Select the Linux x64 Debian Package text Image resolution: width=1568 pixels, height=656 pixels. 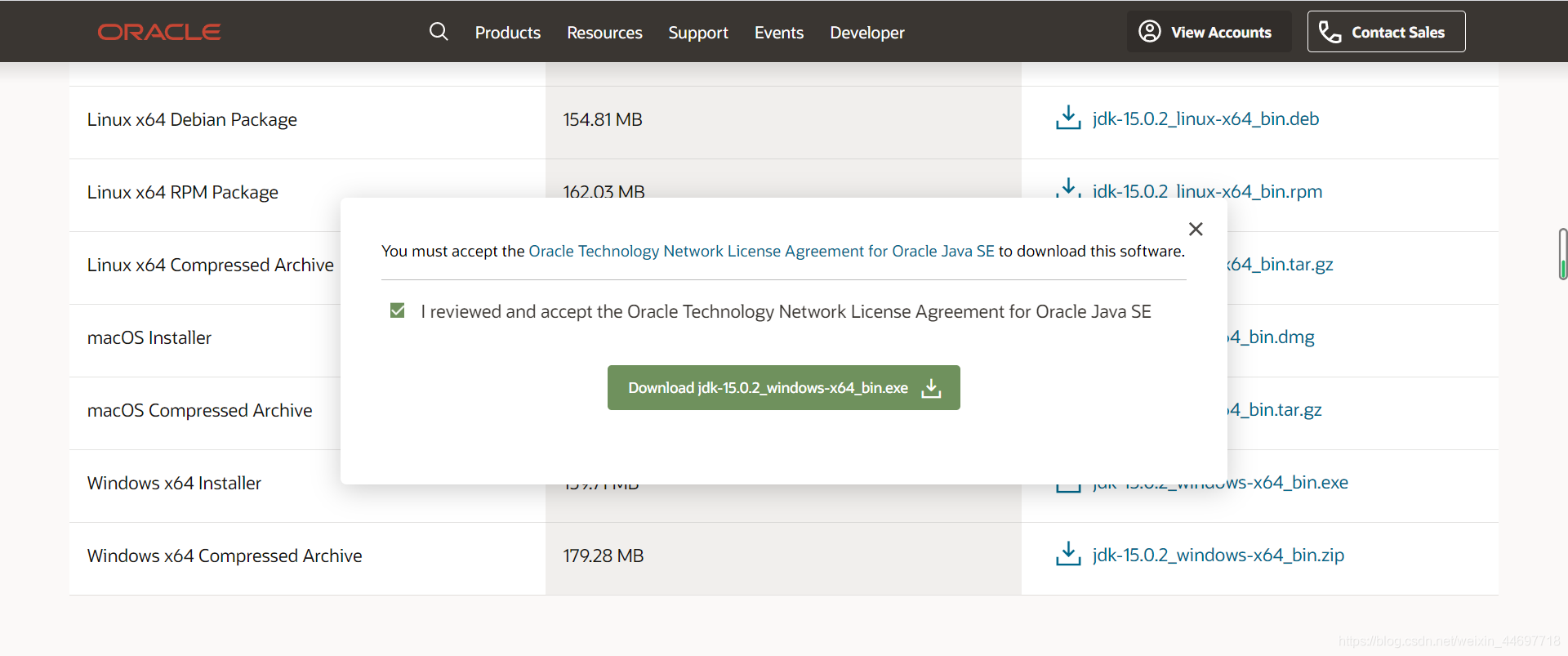(x=192, y=119)
